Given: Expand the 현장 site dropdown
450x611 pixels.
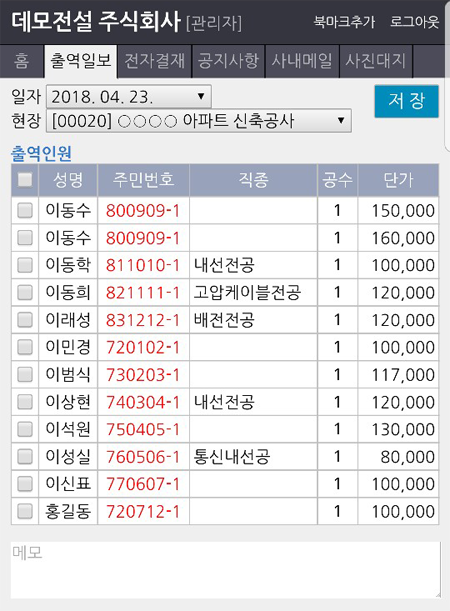Looking at the screenshot, I should pyautogui.click(x=199, y=120).
